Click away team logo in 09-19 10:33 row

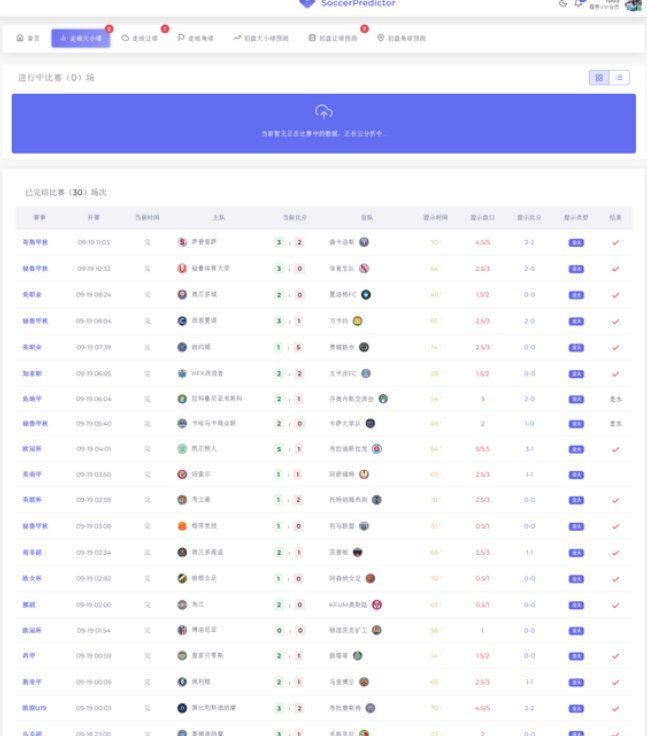click(364, 268)
